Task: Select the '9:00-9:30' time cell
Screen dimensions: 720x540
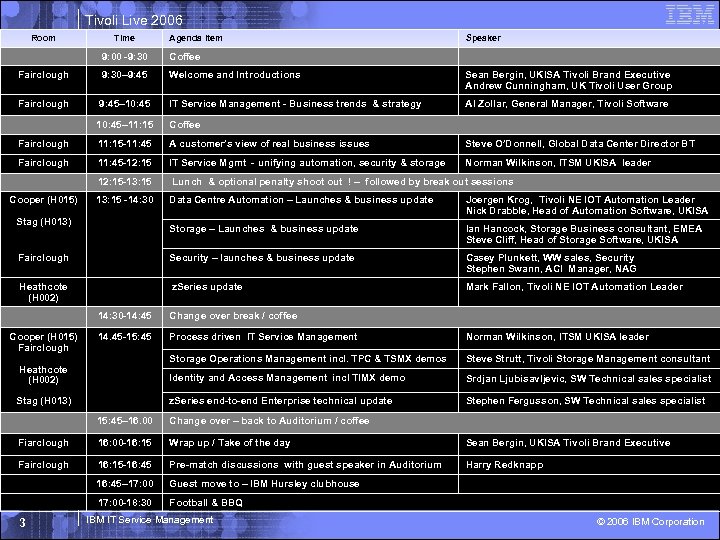Action: [x=124, y=56]
